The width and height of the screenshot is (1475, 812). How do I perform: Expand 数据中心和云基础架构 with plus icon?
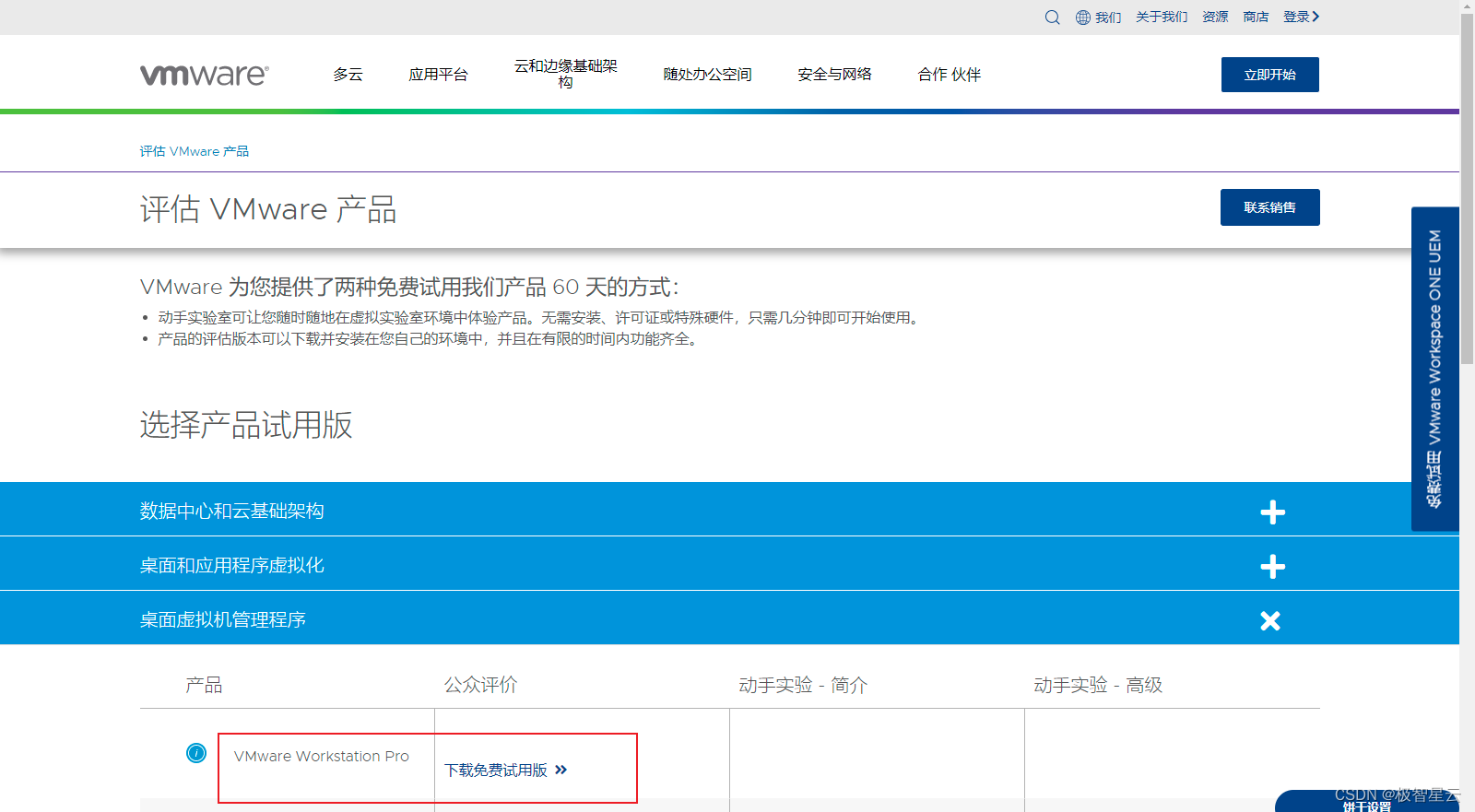click(1272, 512)
